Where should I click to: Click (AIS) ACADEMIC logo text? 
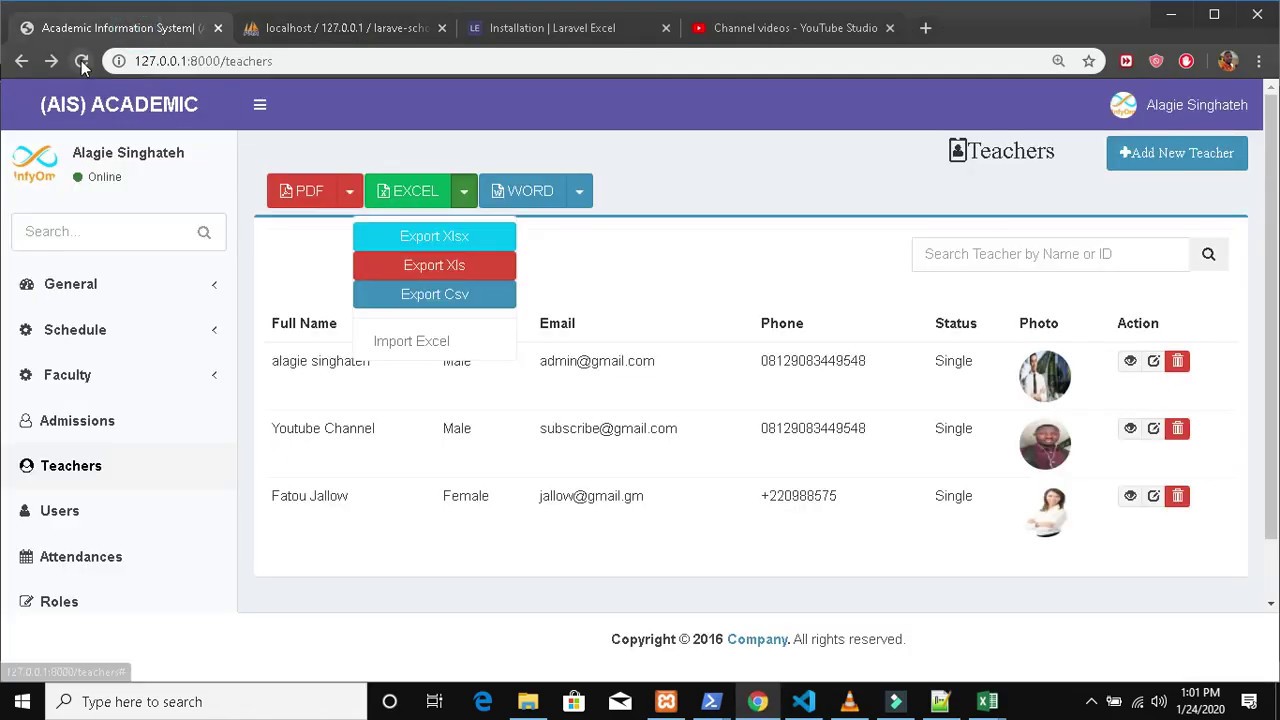coord(119,104)
